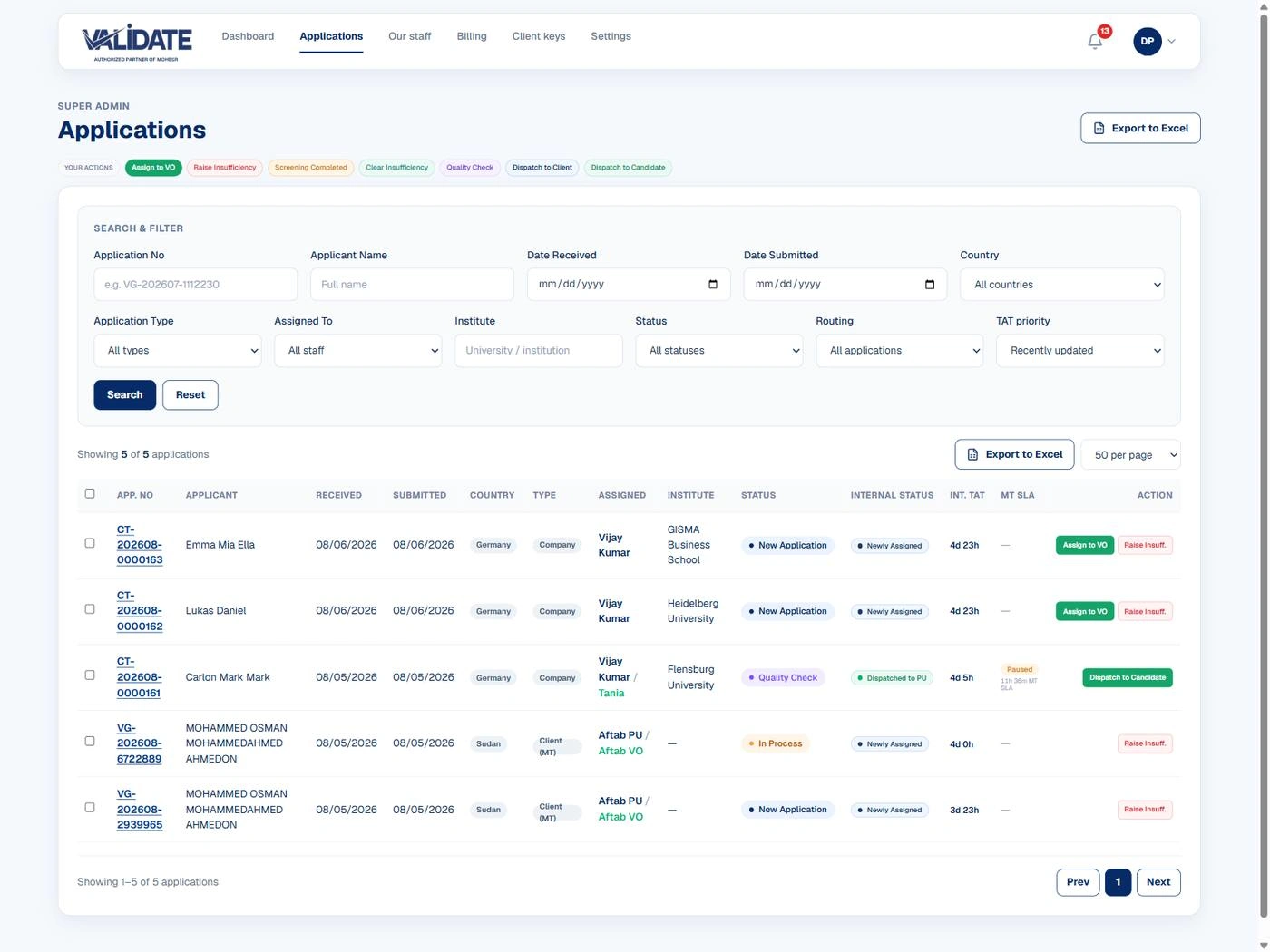The height and width of the screenshot is (952, 1270).
Task: Check the row for Carlon Mark Mark
Action: (x=90, y=675)
